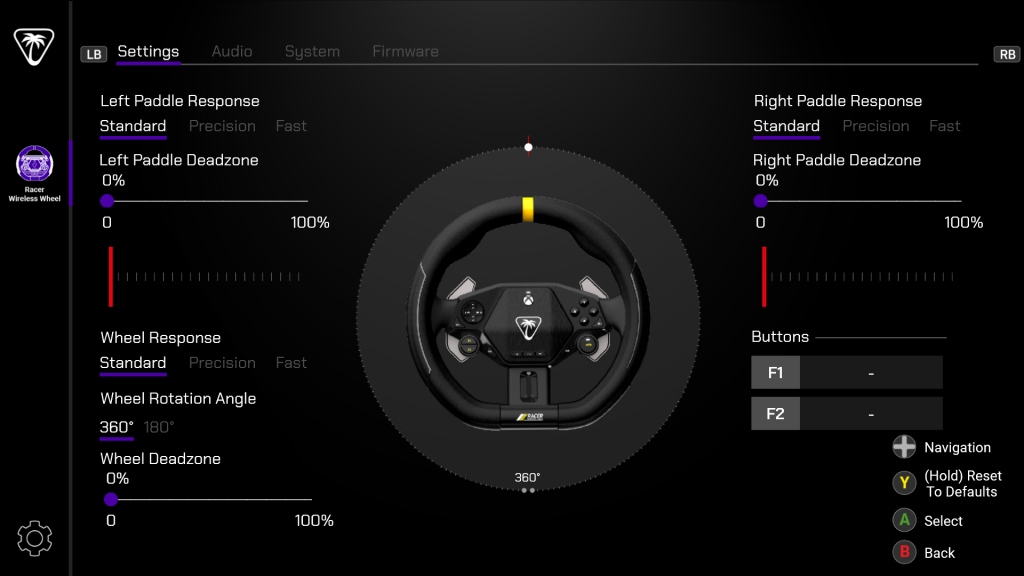The width and height of the screenshot is (1024, 576).
Task: Click the Navigation D-pad icon
Action: point(904,447)
